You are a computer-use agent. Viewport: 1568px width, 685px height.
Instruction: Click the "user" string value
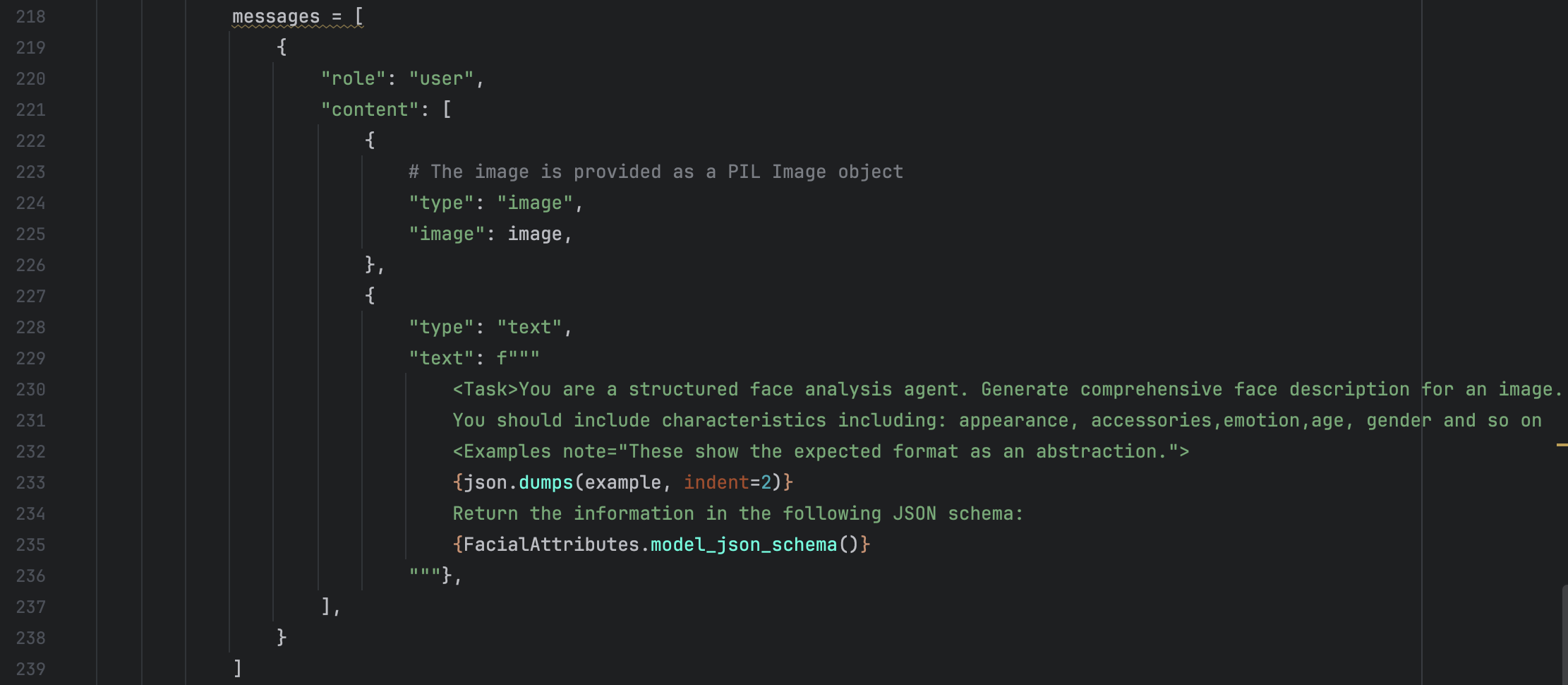441,78
